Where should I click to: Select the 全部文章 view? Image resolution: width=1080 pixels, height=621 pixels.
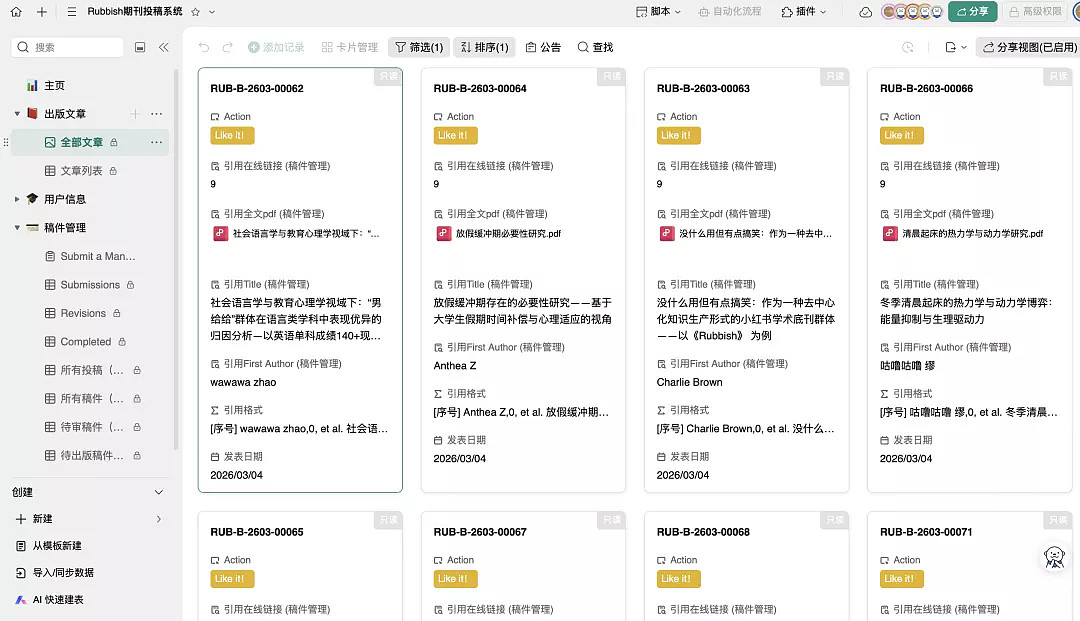(x=81, y=142)
